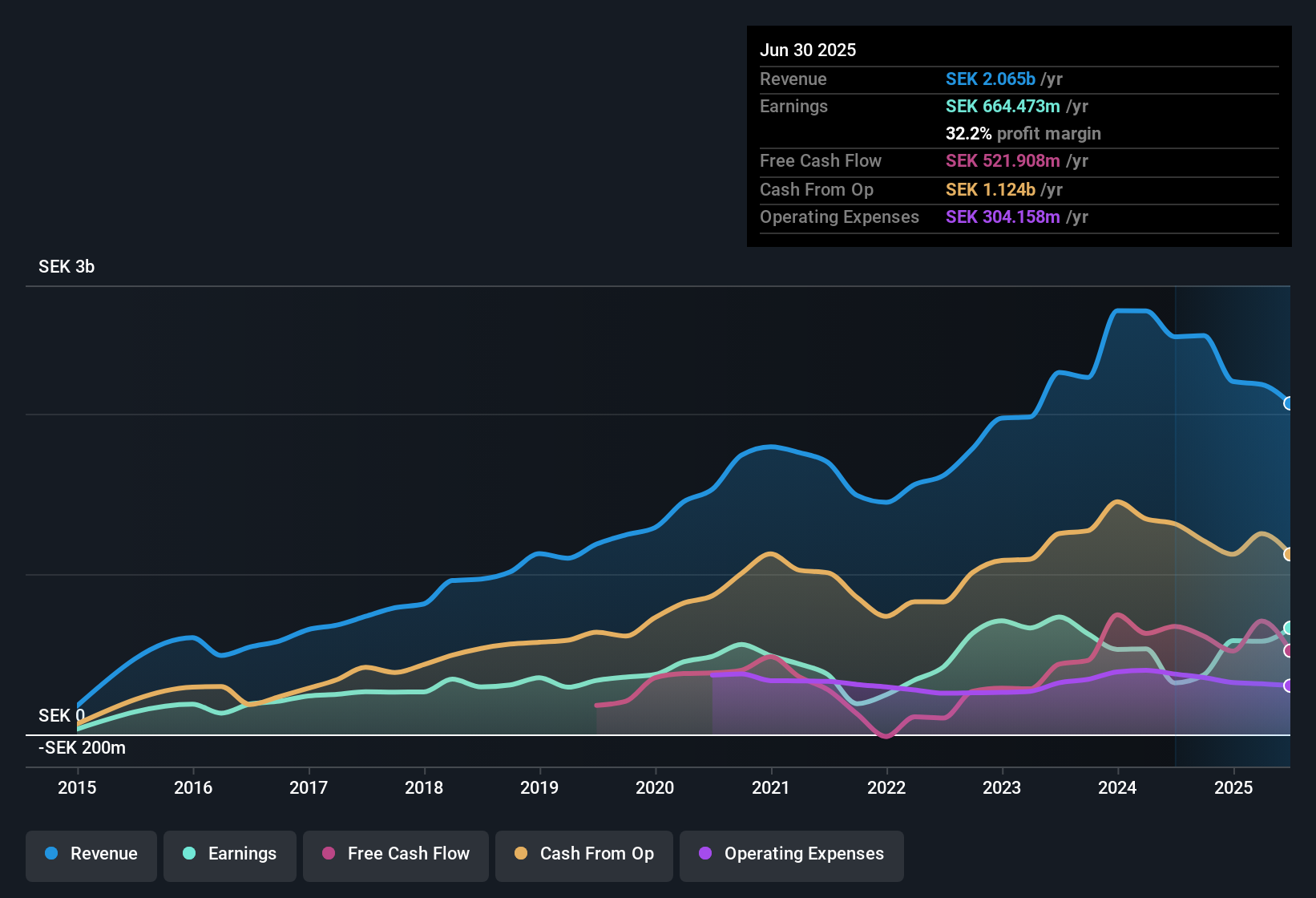The width and height of the screenshot is (1316, 898).
Task: Select the 2021 label on the time axis
Action: [771, 788]
